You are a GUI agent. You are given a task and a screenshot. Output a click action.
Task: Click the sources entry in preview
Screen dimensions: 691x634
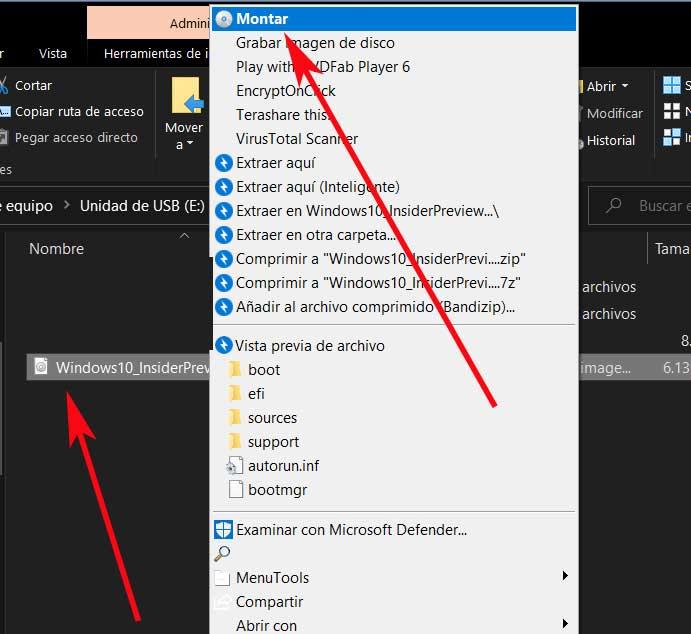(x=272, y=418)
